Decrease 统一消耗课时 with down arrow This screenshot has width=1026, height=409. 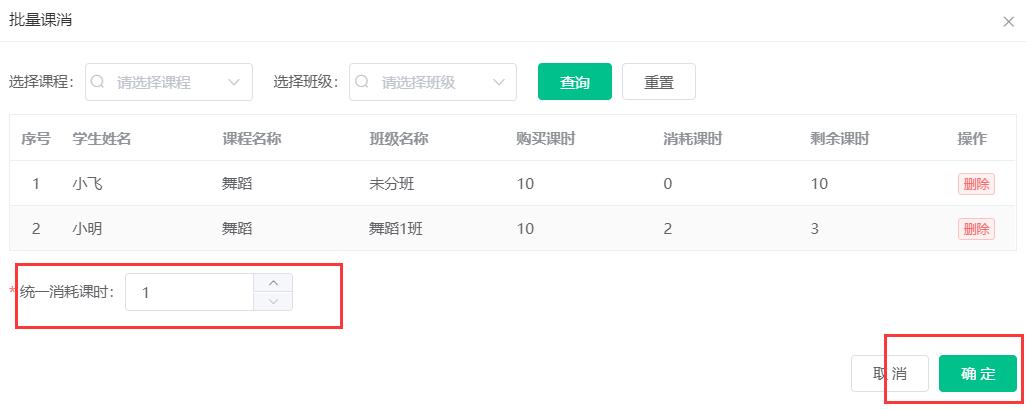point(274,301)
